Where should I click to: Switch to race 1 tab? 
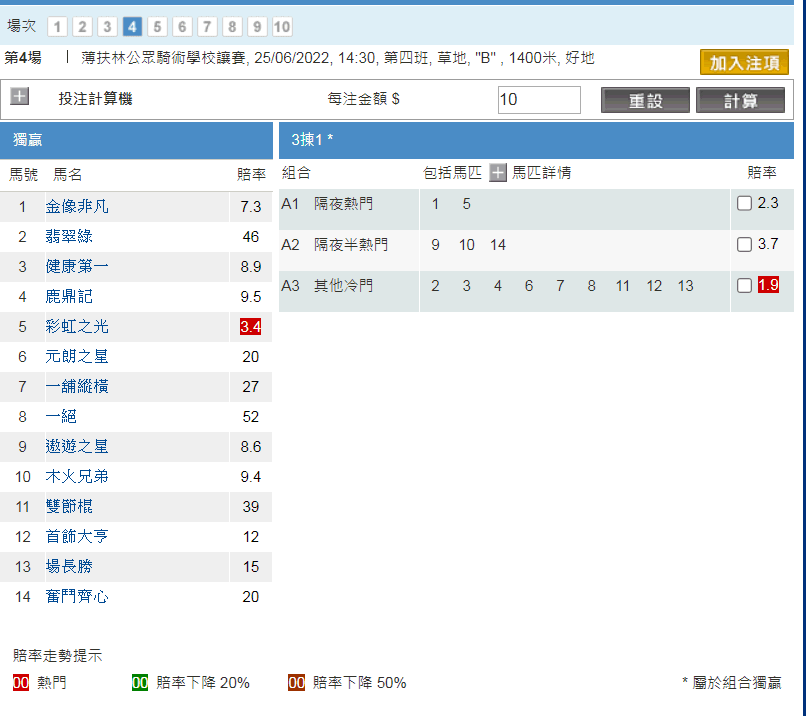58,27
